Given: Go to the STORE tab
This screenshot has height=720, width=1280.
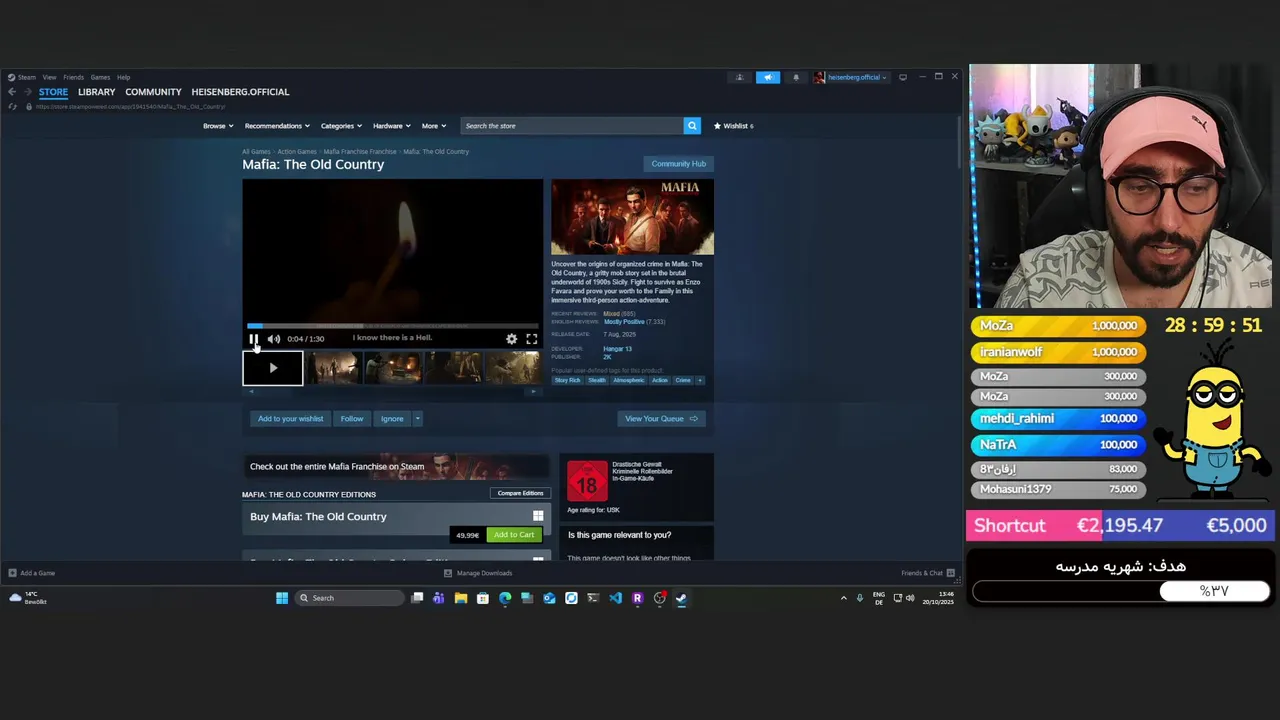Looking at the screenshot, I should (53, 92).
